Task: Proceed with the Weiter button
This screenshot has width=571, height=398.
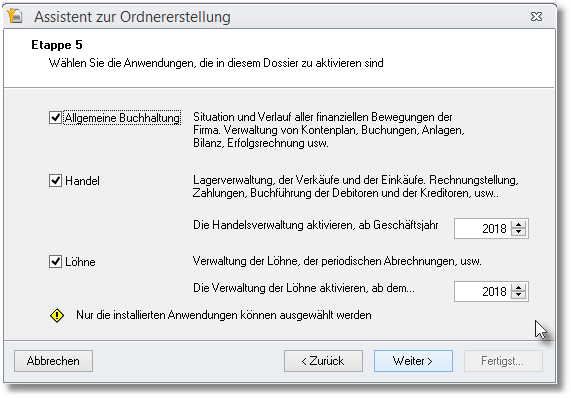Action: 413,361
